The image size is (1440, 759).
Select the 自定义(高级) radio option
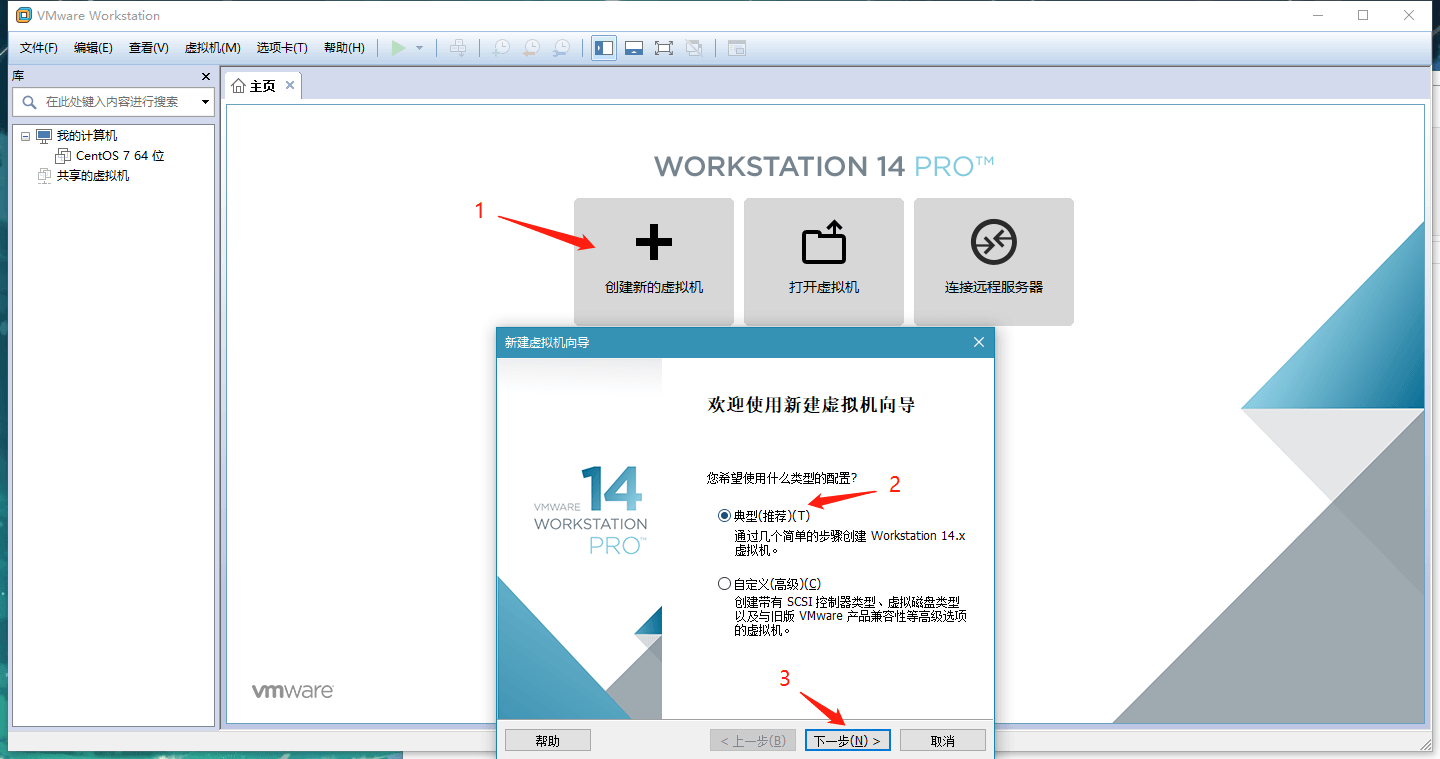[724, 584]
